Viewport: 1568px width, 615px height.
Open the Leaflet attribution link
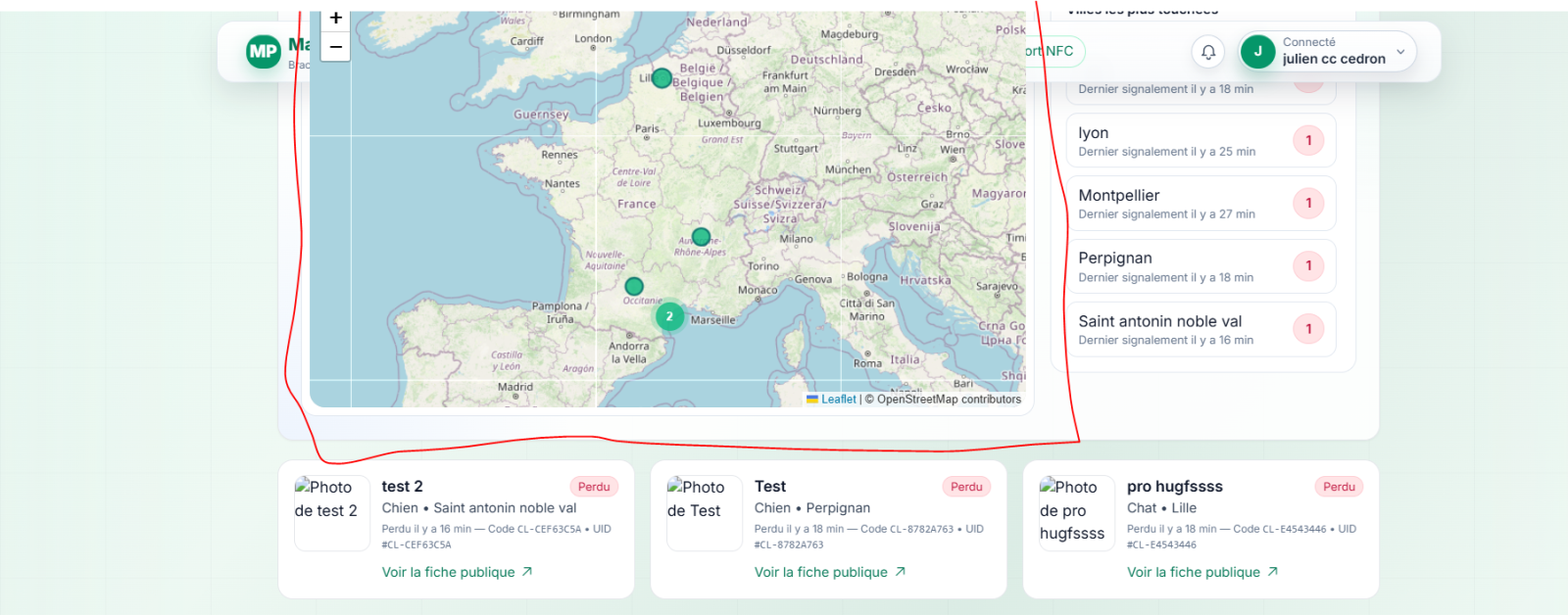839,400
